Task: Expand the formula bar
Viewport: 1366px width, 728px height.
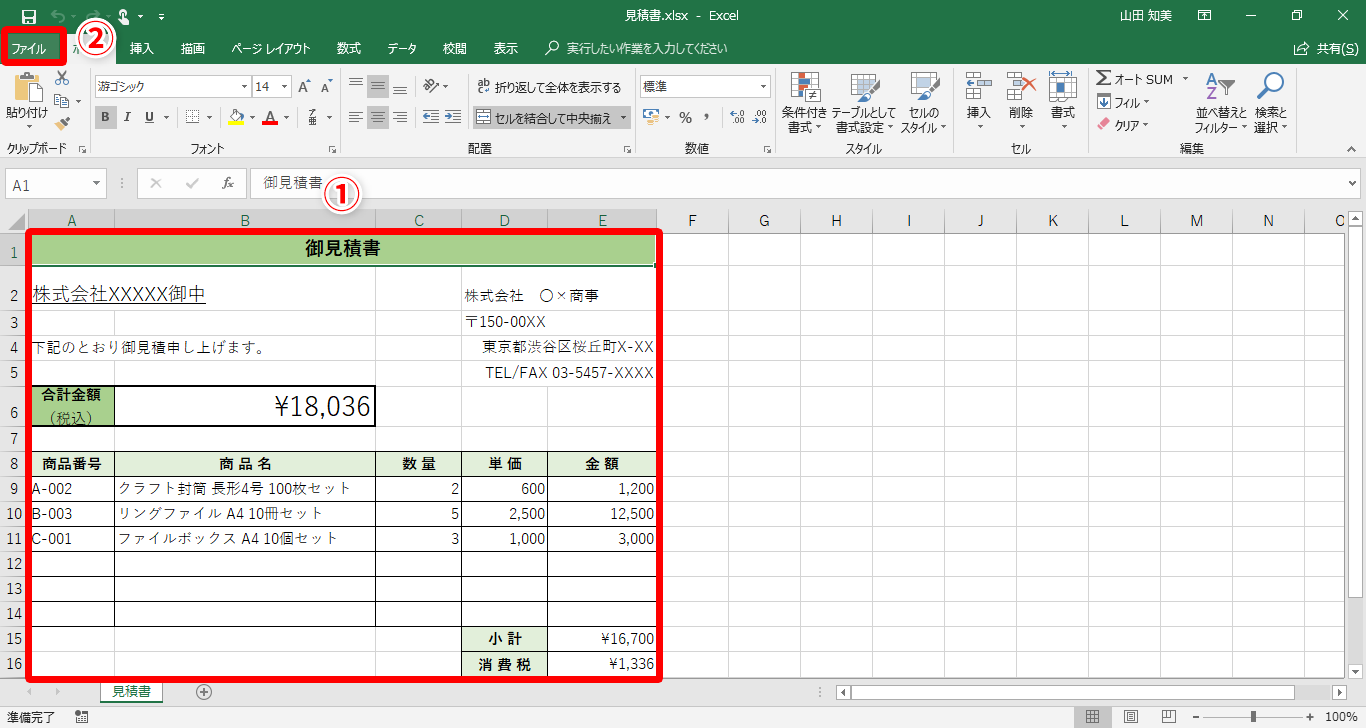Action: coord(1353,184)
